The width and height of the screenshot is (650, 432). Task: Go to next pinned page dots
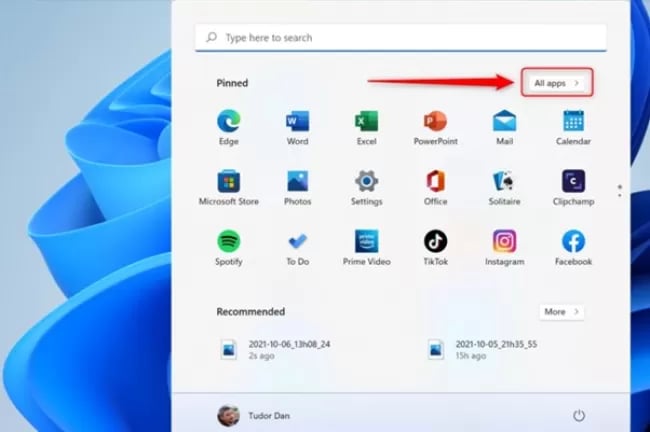tap(620, 191)
